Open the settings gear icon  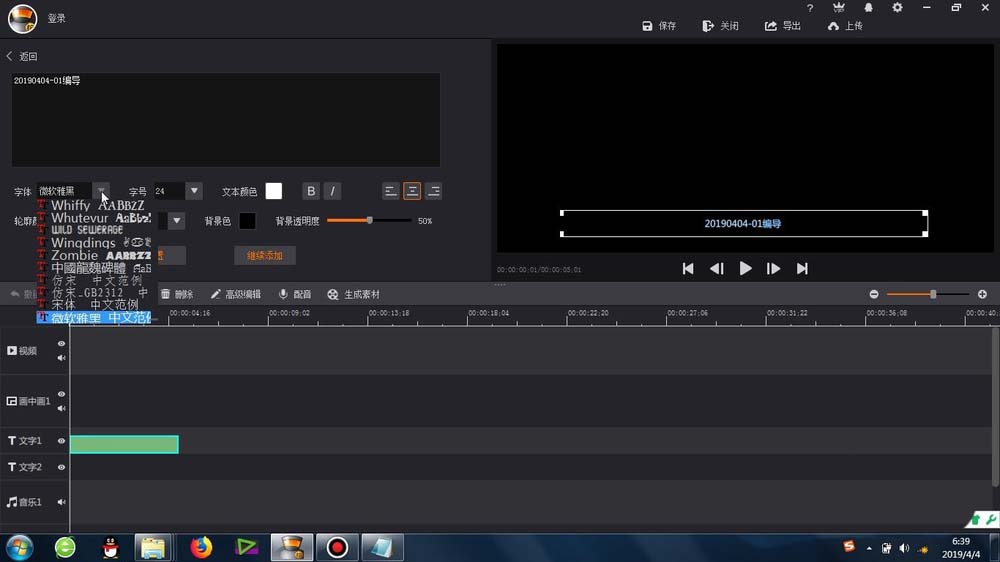coord(897,8)
